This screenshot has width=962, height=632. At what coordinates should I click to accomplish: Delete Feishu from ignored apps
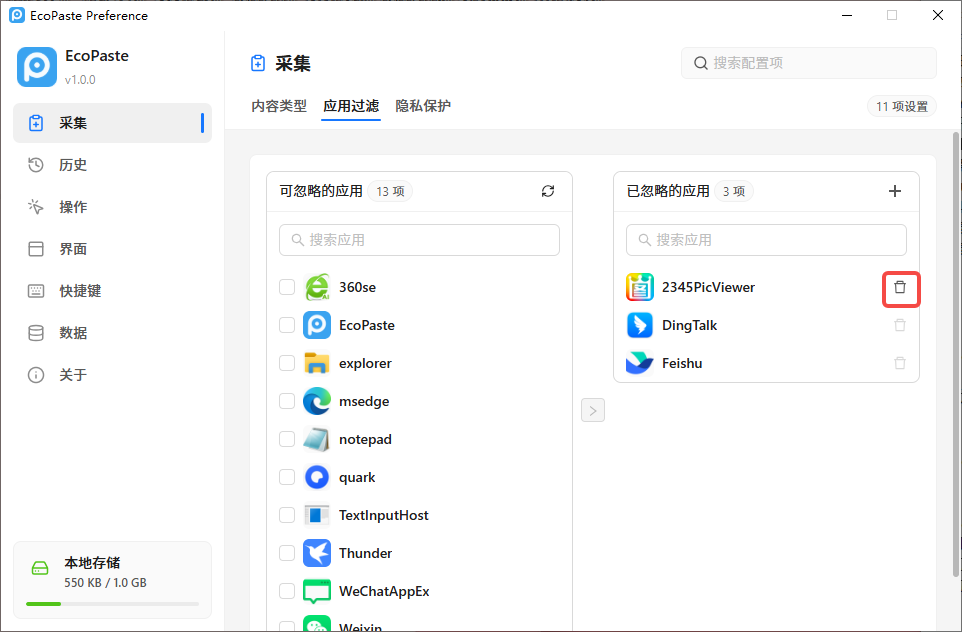[900, 363]
